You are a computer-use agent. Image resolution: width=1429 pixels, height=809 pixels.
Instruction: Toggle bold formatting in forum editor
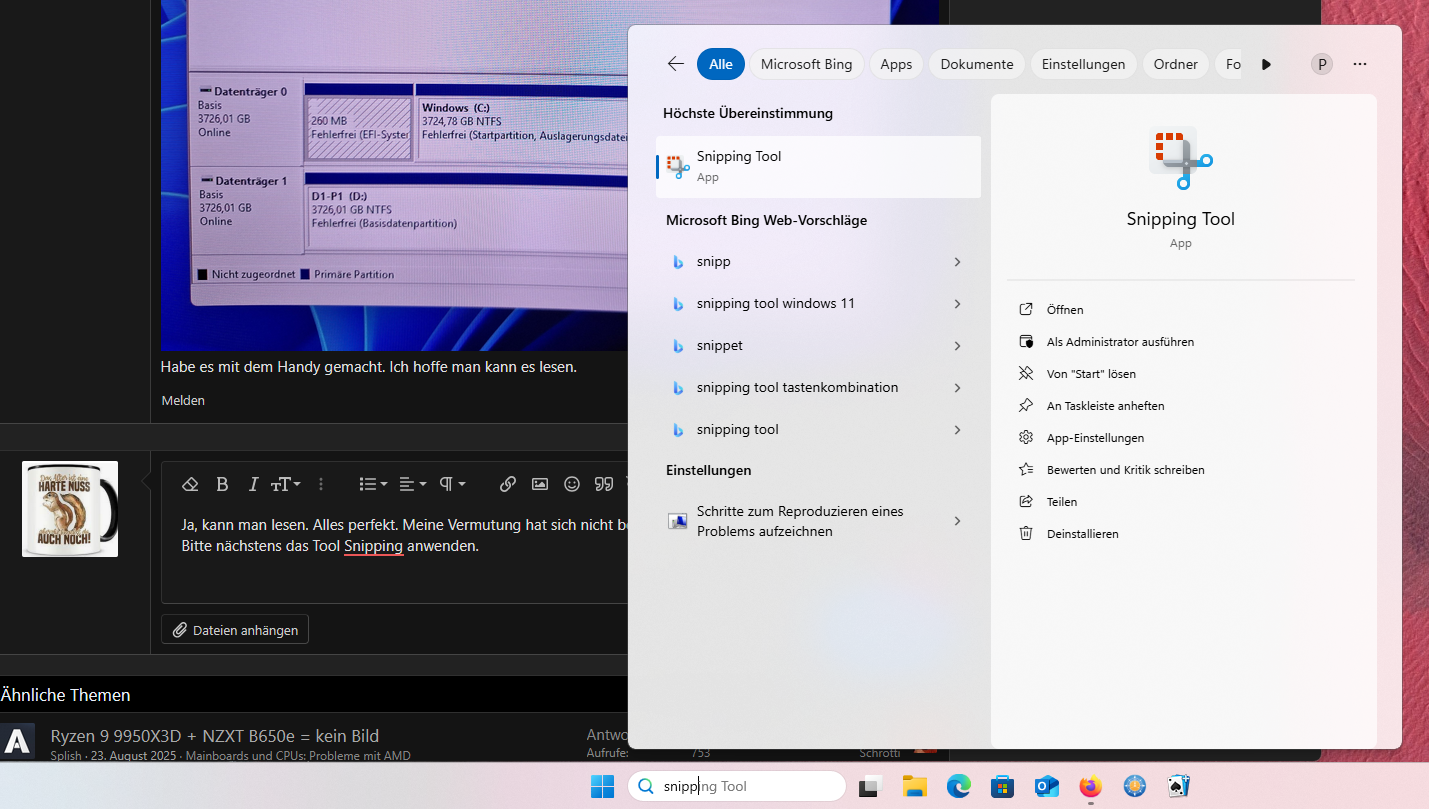(222, 484)
